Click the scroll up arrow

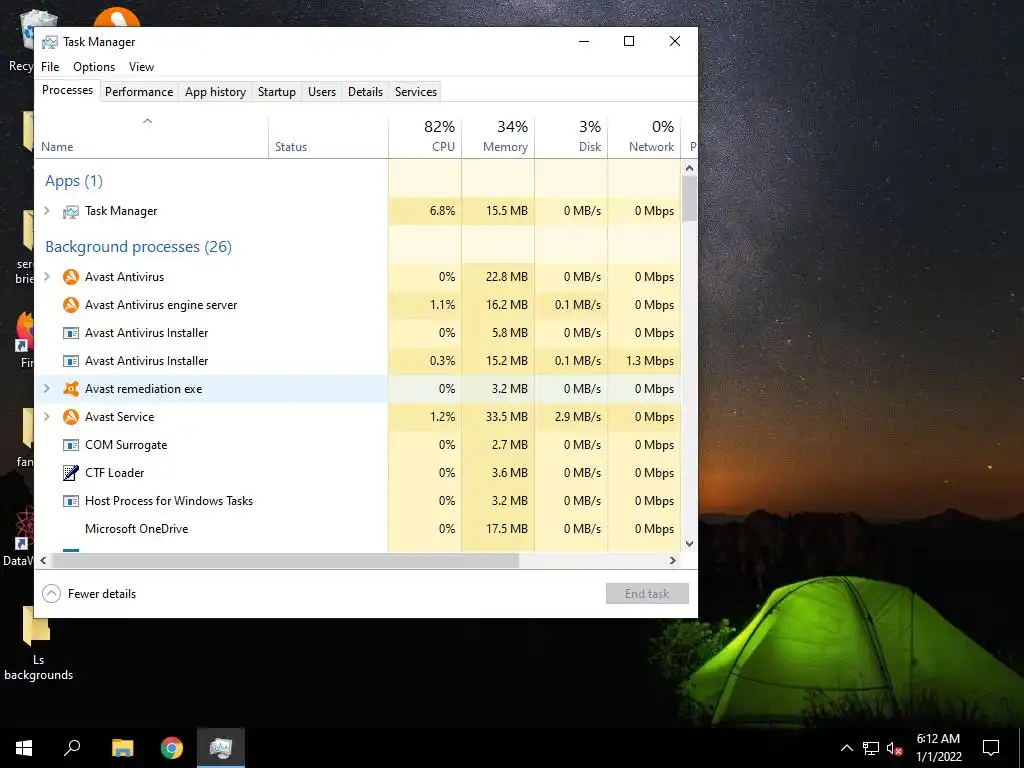click(x=690, y=168)
